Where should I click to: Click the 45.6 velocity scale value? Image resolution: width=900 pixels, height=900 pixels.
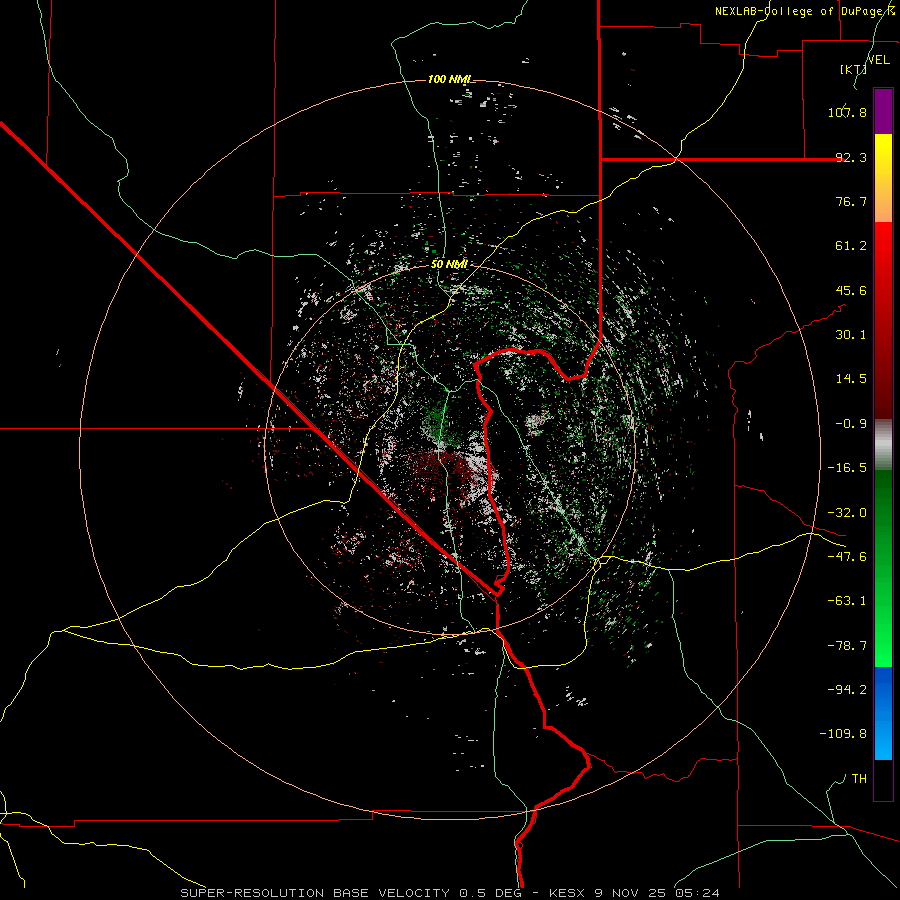pos(851,290)
